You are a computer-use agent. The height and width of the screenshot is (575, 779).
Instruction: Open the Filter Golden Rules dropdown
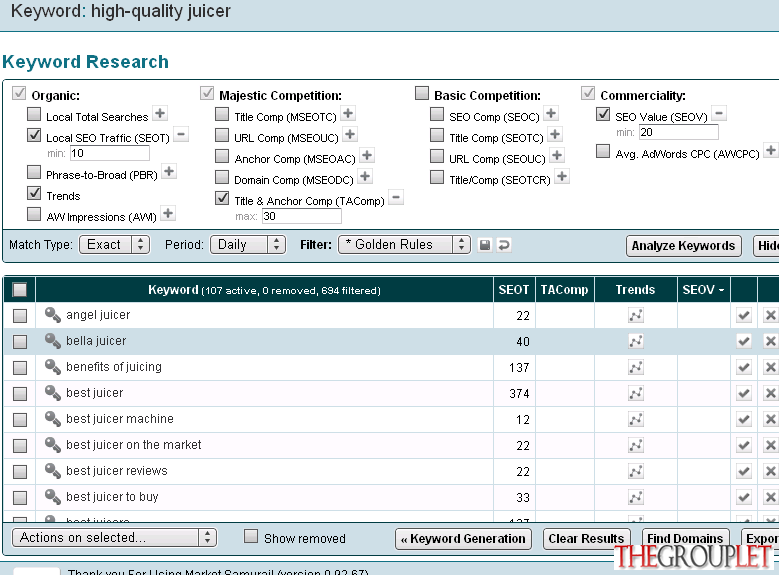pos(404,245)
